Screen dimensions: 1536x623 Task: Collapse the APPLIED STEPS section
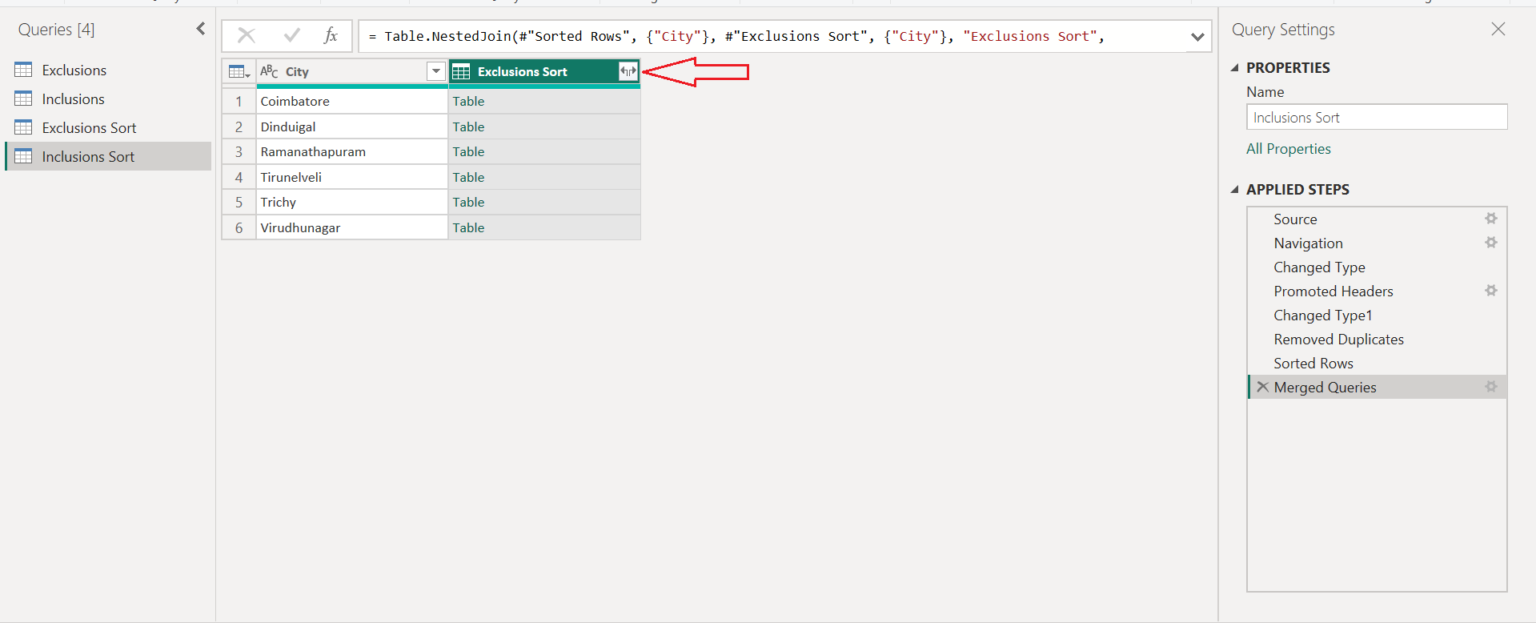point(1235,190)
